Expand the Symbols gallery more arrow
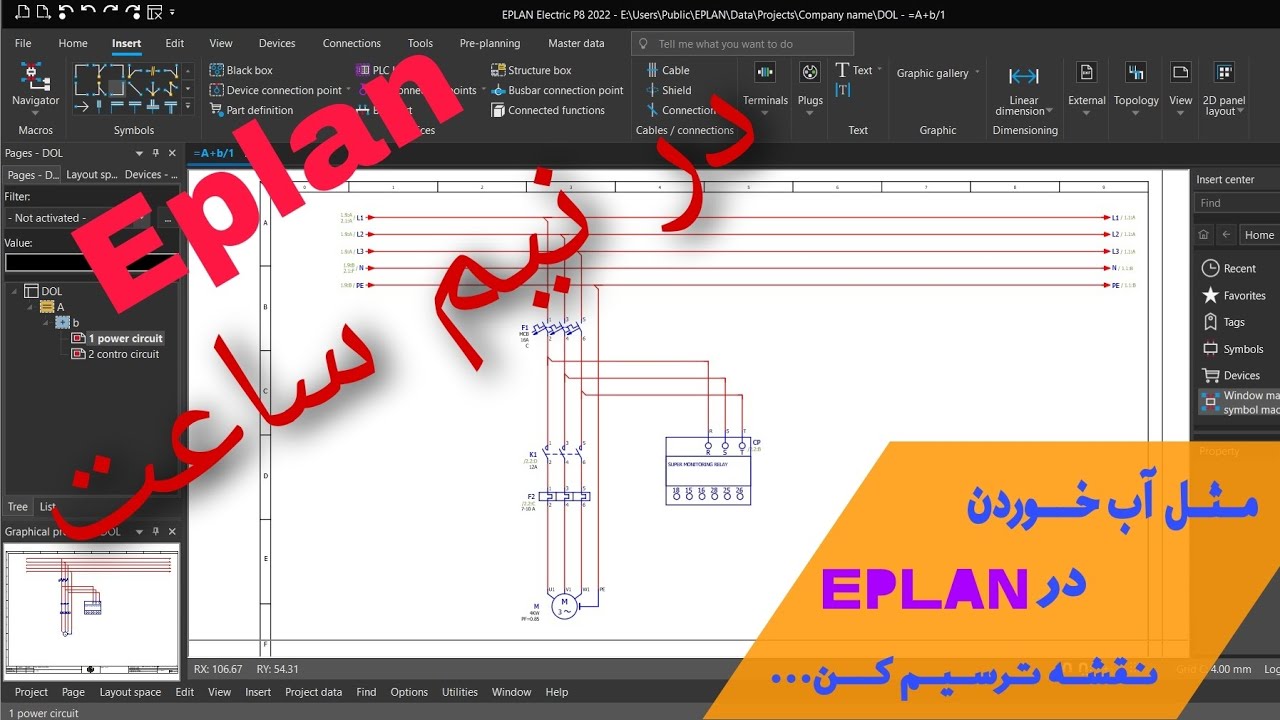The height and width of the screenshot is (720, 1280). 187,107
